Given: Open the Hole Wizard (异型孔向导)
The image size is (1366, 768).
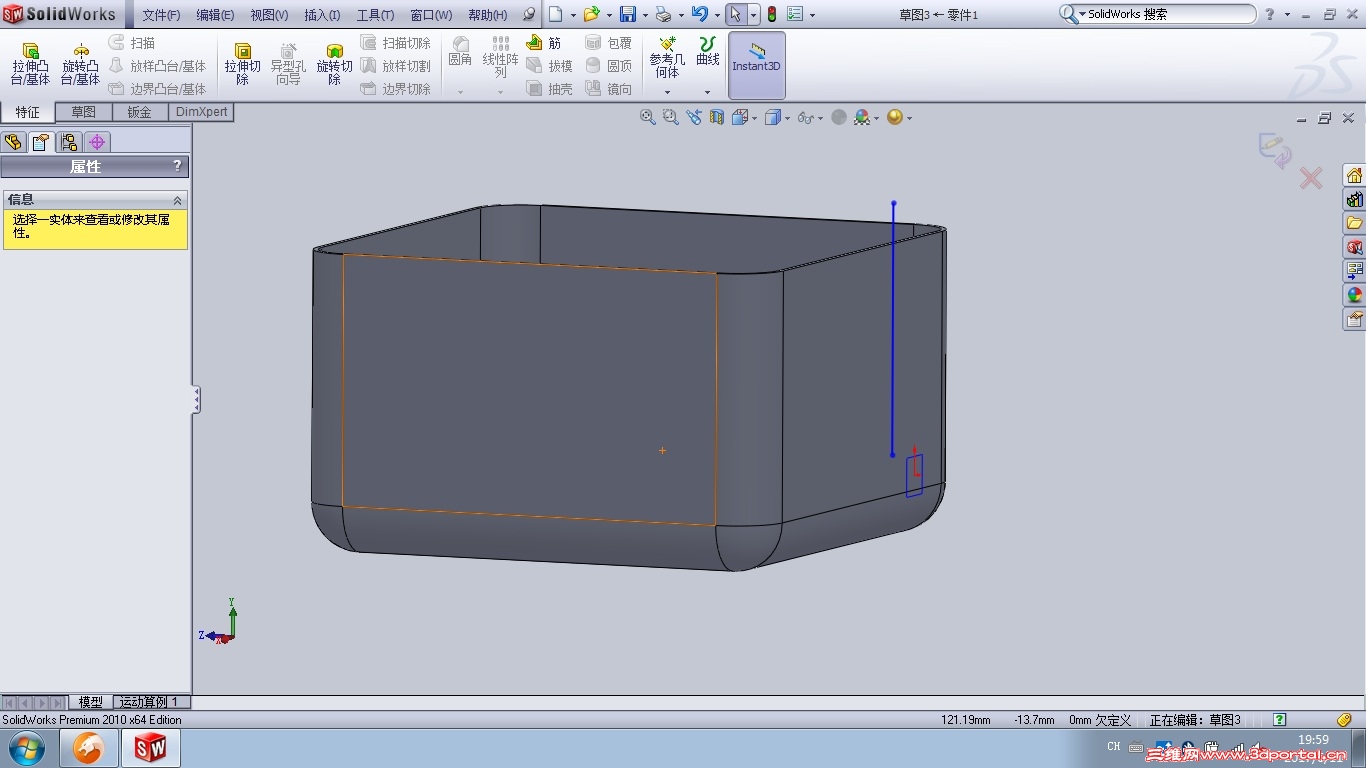Looking at the screenshot, I should [288, 64].
